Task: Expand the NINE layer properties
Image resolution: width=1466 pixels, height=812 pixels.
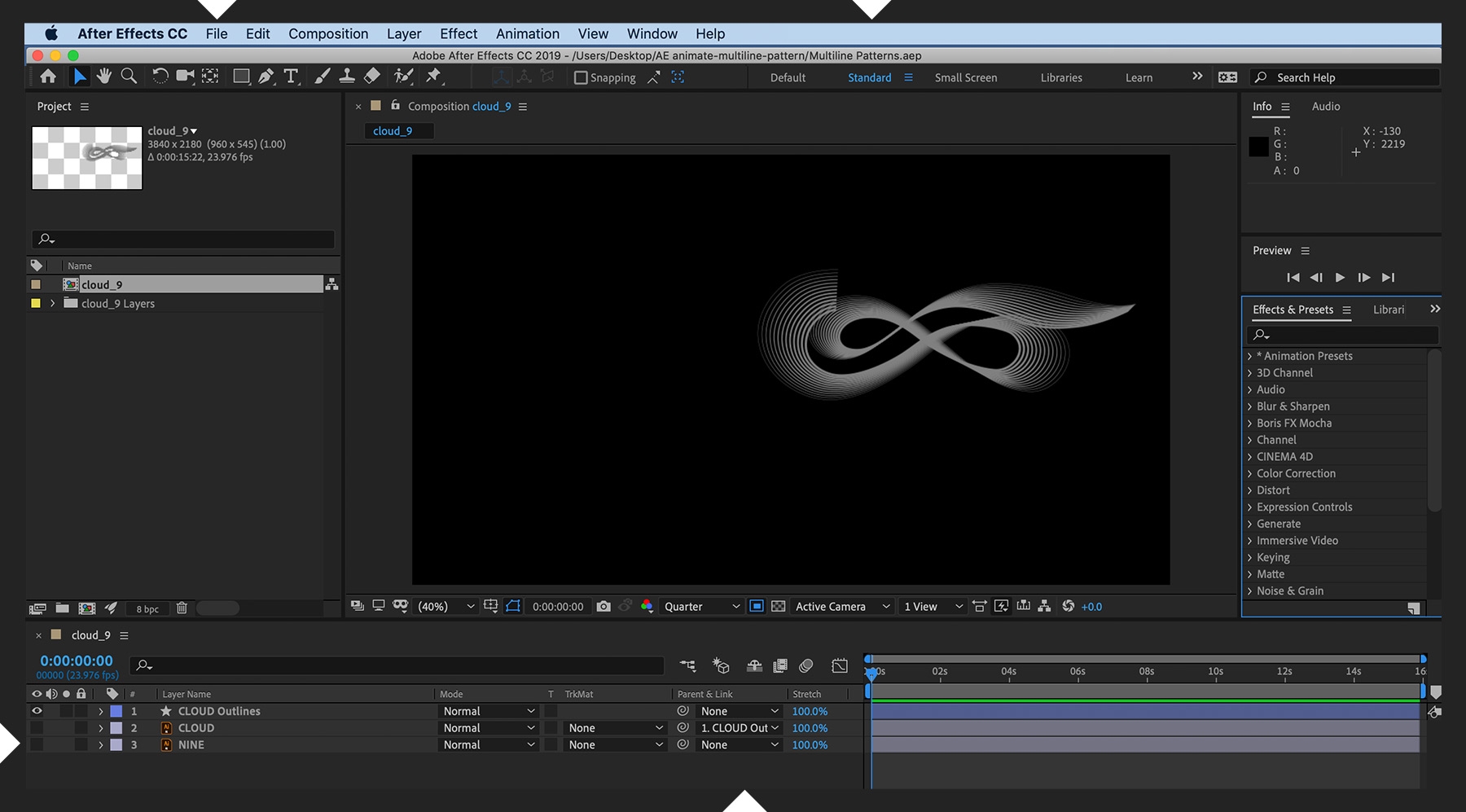Action: pos(100,744)
